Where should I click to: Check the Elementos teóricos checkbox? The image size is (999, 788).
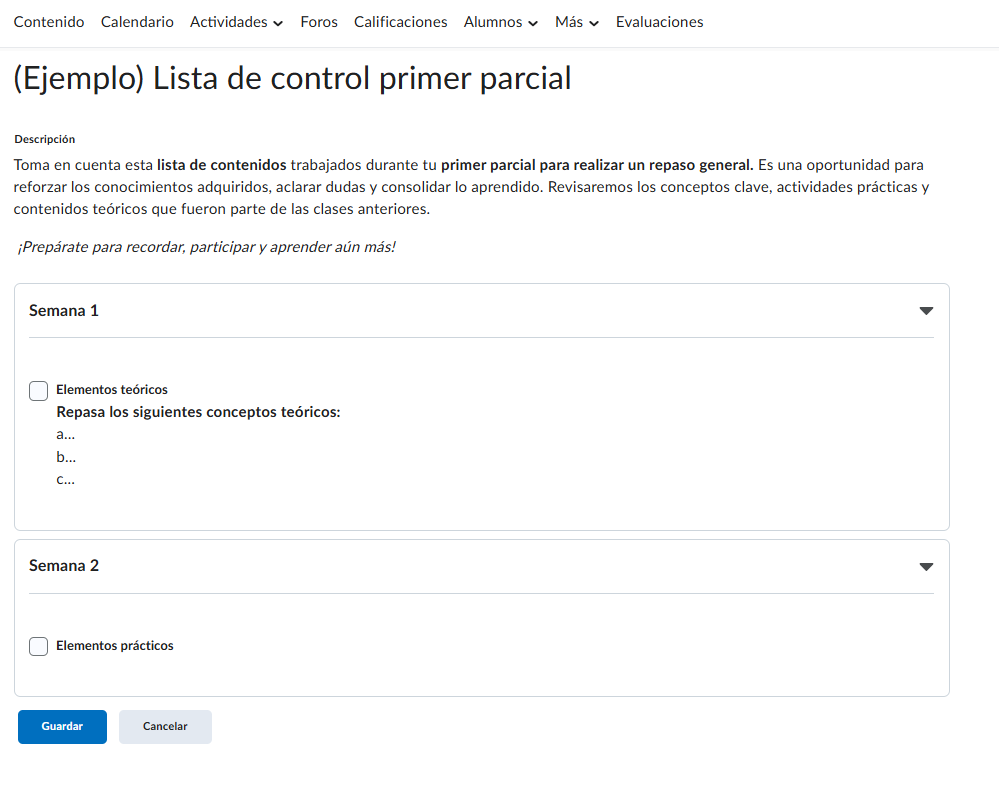pos(39,391)
